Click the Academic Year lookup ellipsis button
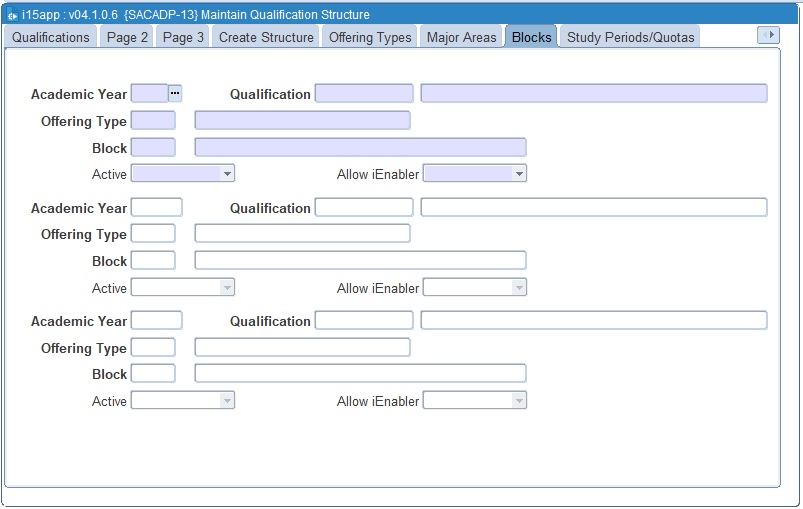This screenshot has width=803, height=509. (175, 93)
